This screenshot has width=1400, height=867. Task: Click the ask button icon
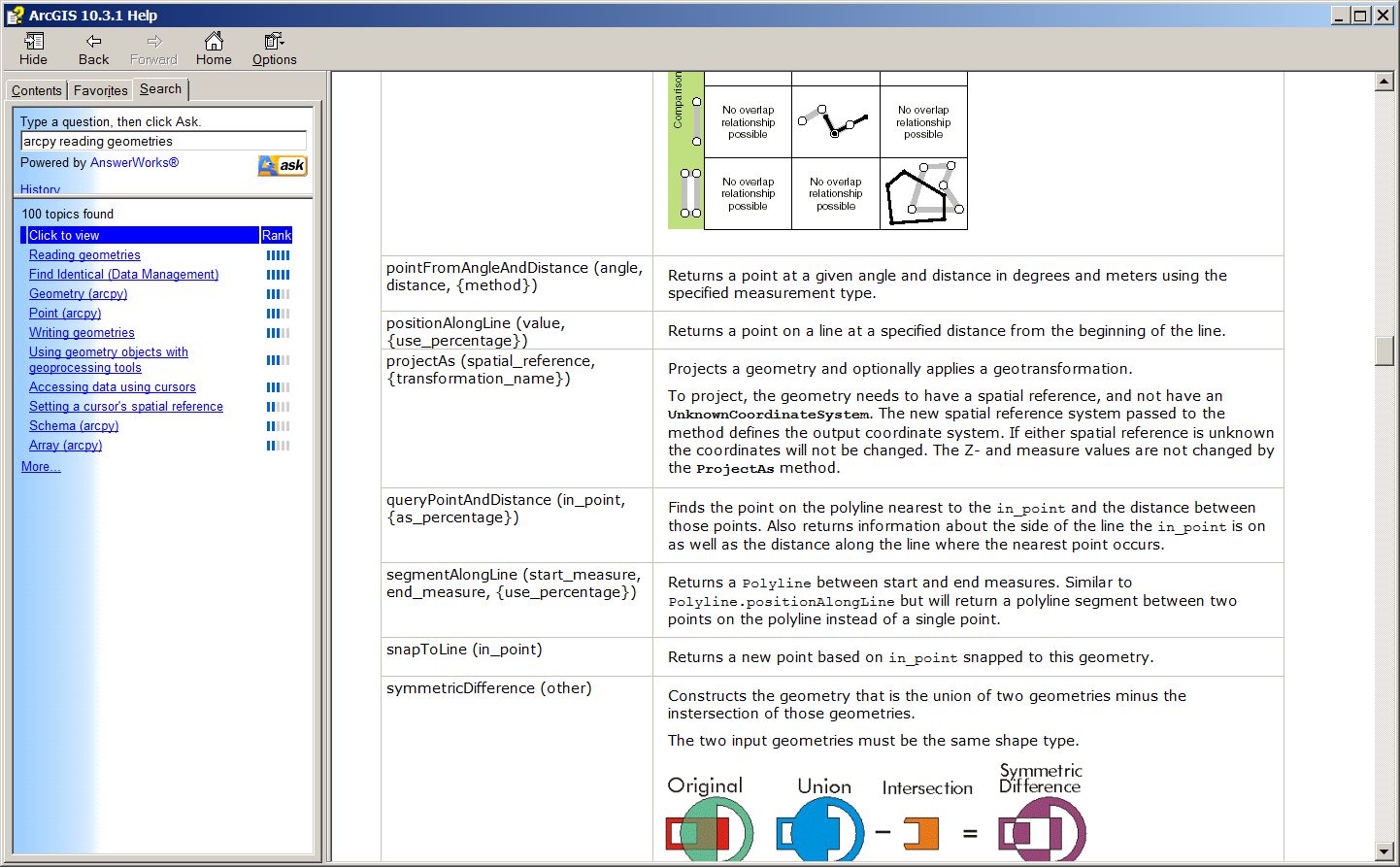click(x=283, y=166)
